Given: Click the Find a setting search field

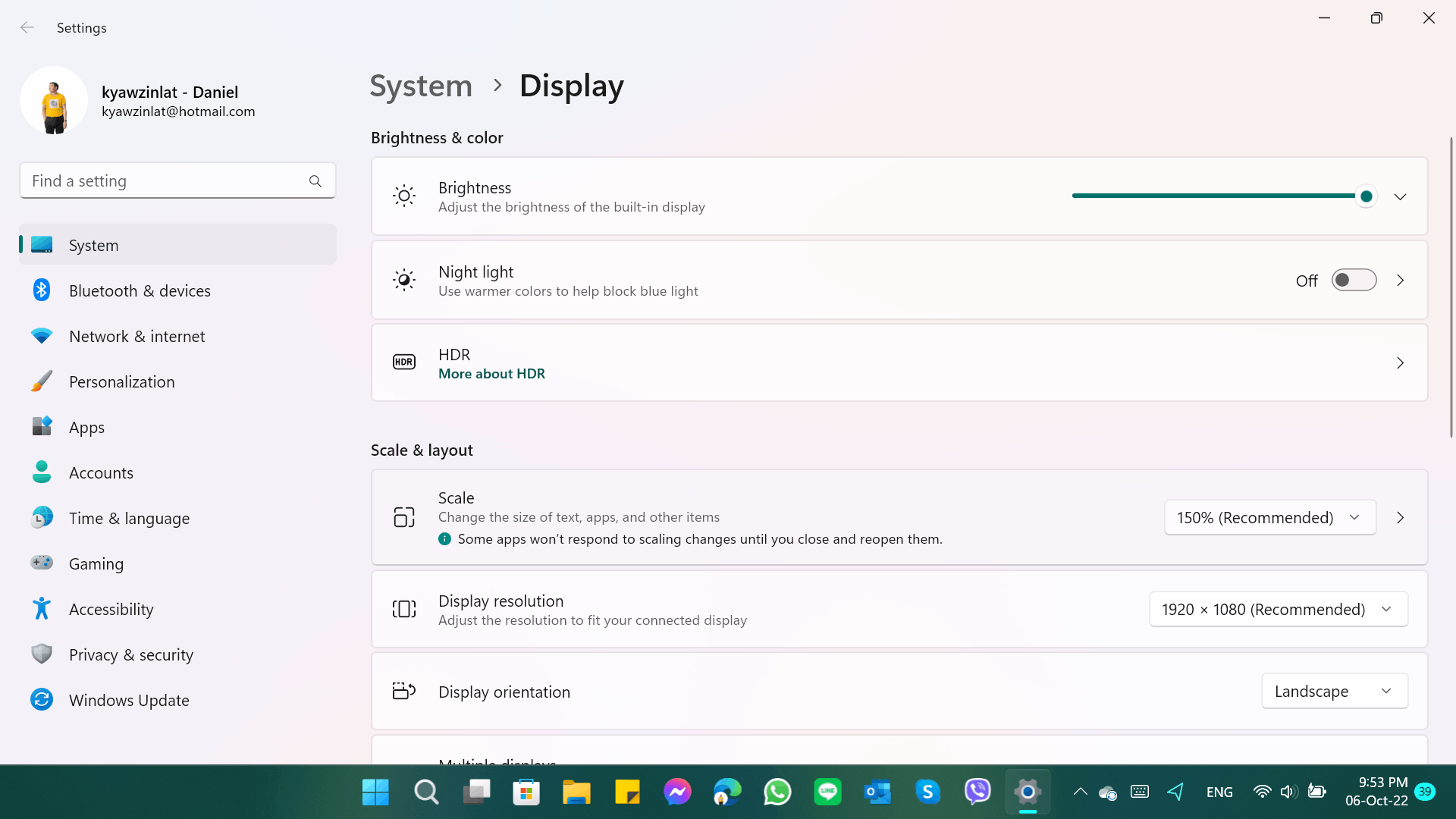Looking at the screenshot, I should point(176,181).
